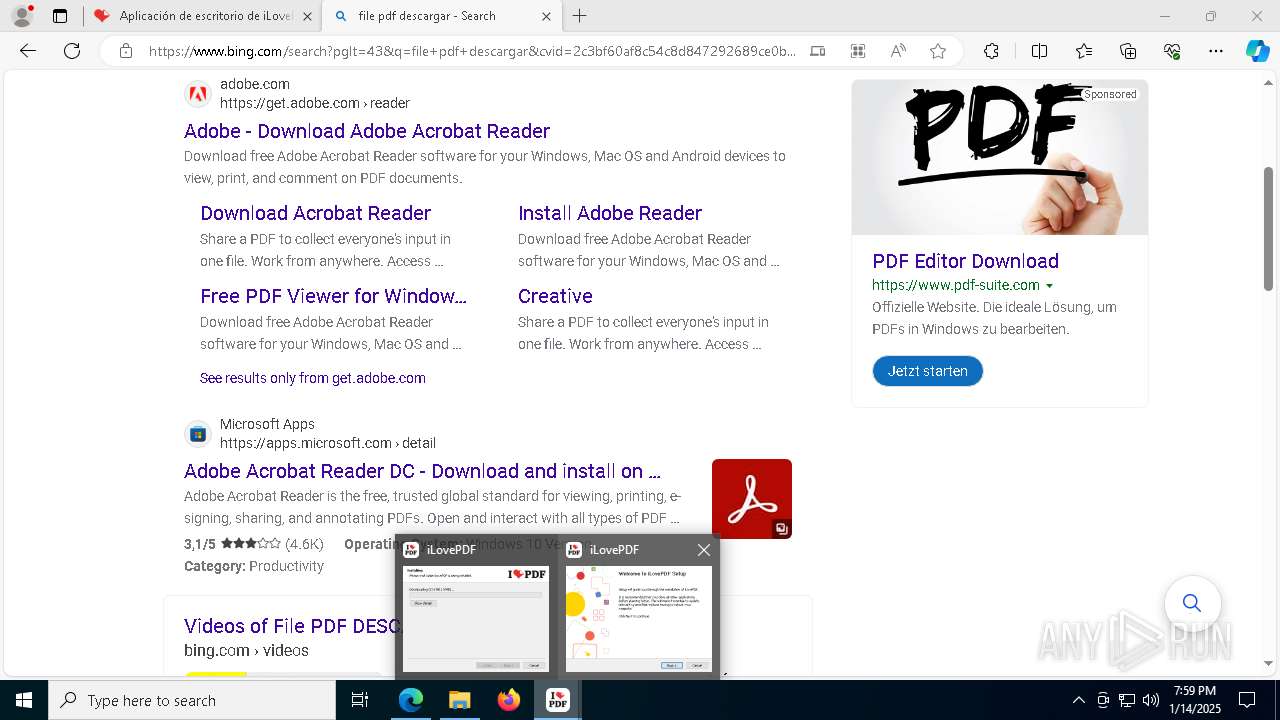Click the sponsored PDF ad image
1280x720 pixels.
1000,157
